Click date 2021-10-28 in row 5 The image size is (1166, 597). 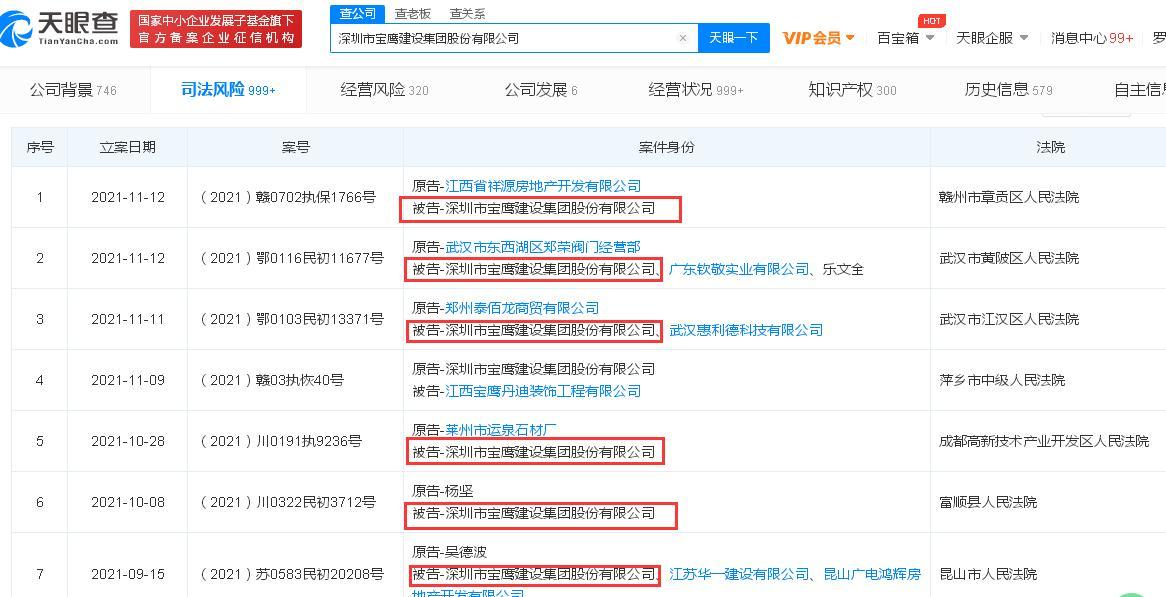(x=128, y=442)
